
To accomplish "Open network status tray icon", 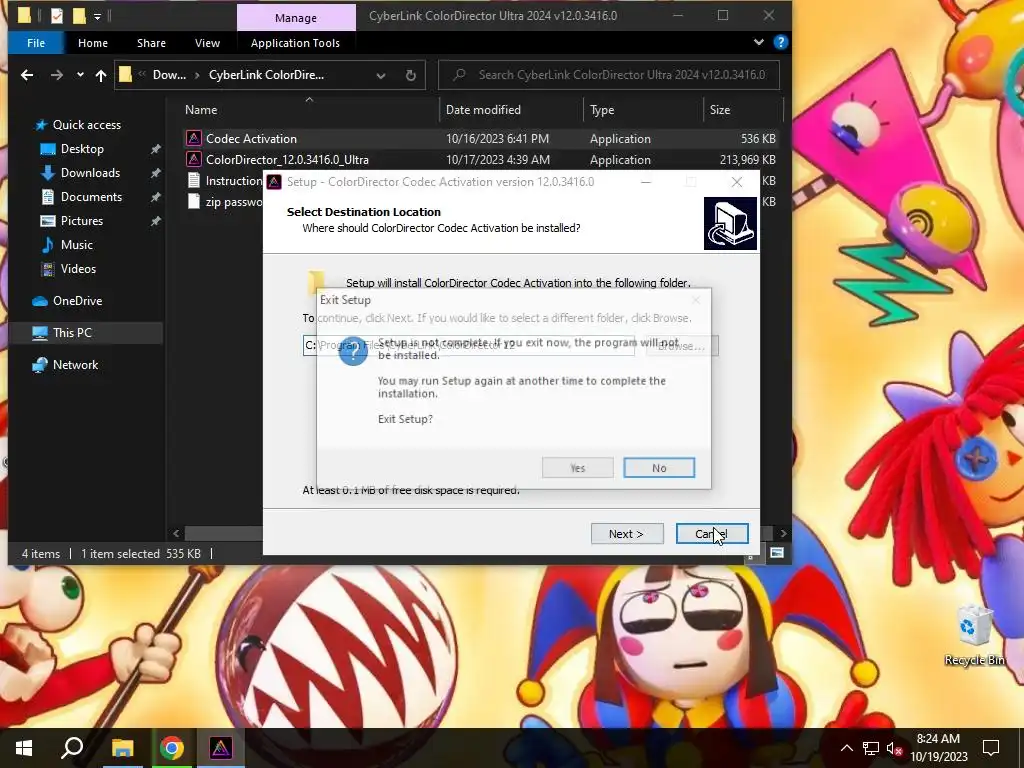I will click(x=870, y=748).
